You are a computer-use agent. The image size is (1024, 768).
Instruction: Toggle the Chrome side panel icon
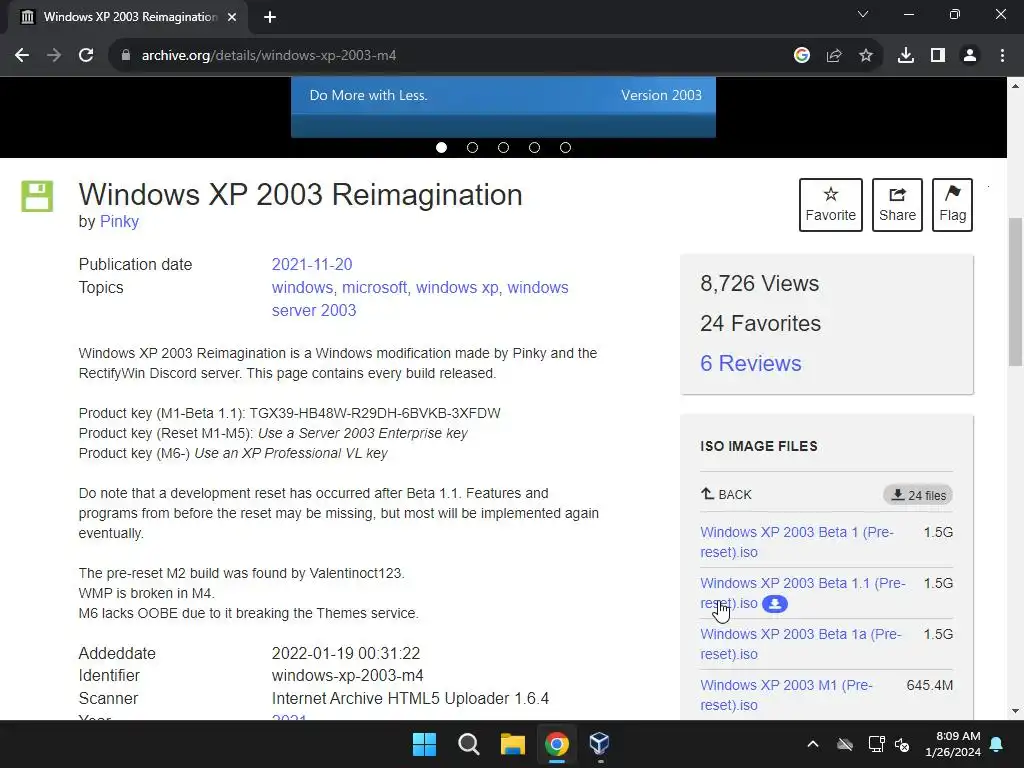click(x=938, y=56)
